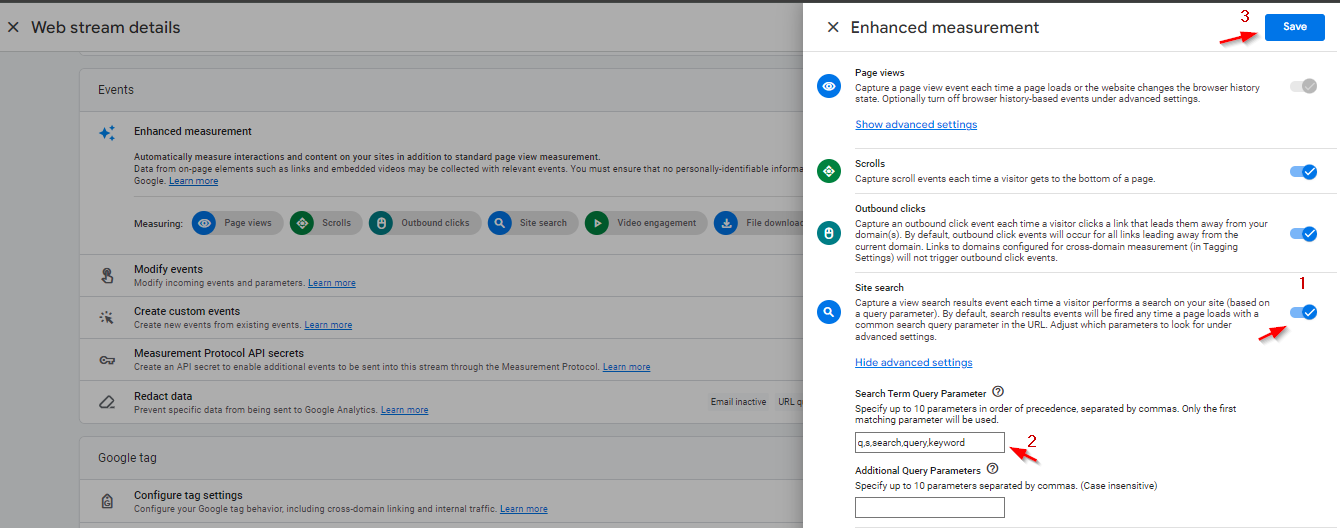Hide advanced settings for Site search
This screenshot has width=1340, height=528.
[x=913, y=362]
